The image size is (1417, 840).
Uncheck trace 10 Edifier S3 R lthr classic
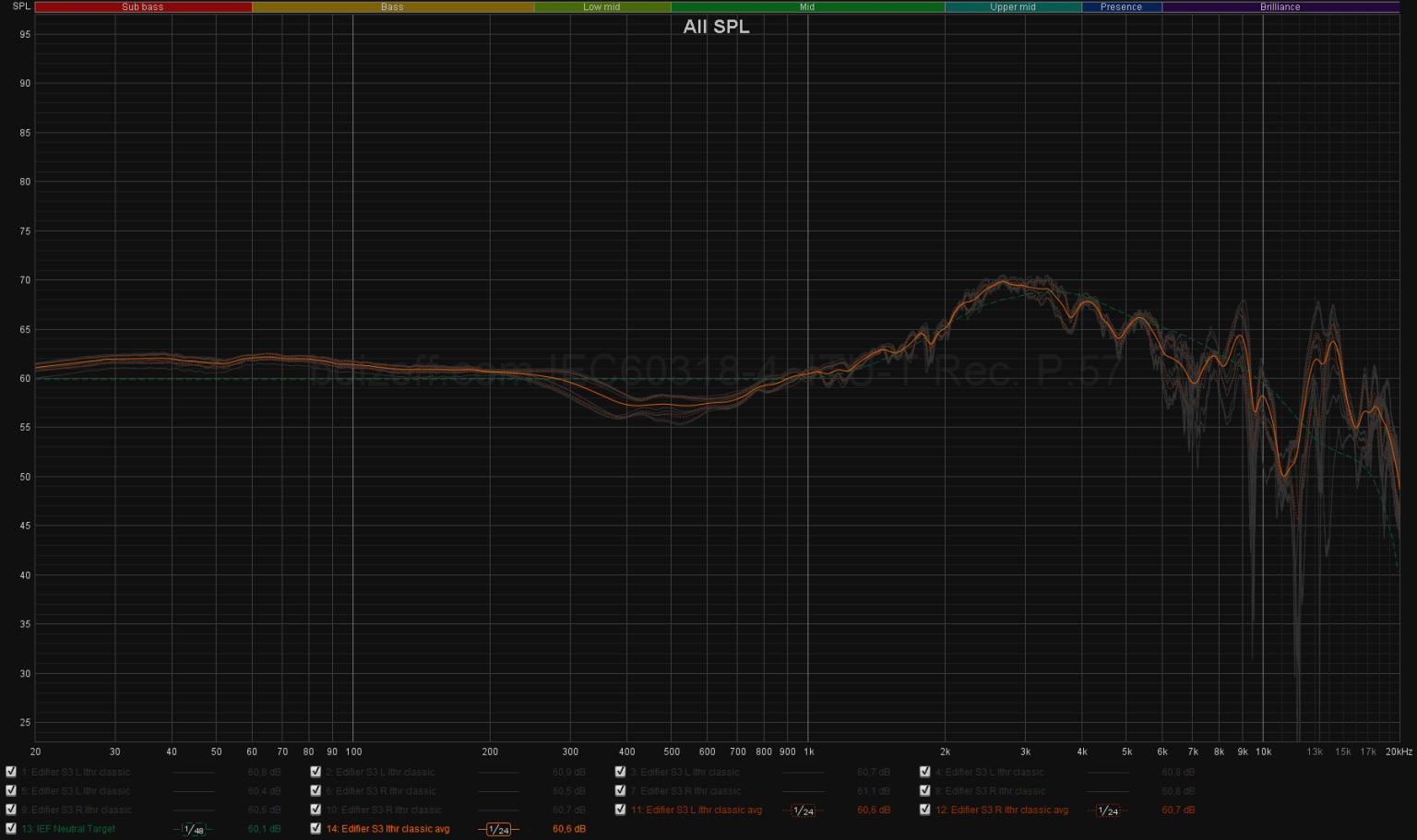click(x=316, y=810)
